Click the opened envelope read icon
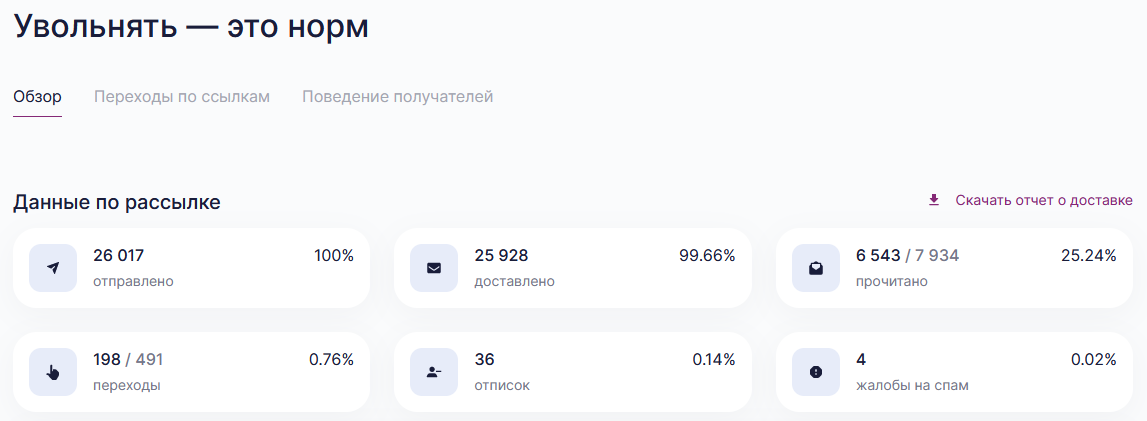This screenshot has width=1147, height=421. [816, 268]
